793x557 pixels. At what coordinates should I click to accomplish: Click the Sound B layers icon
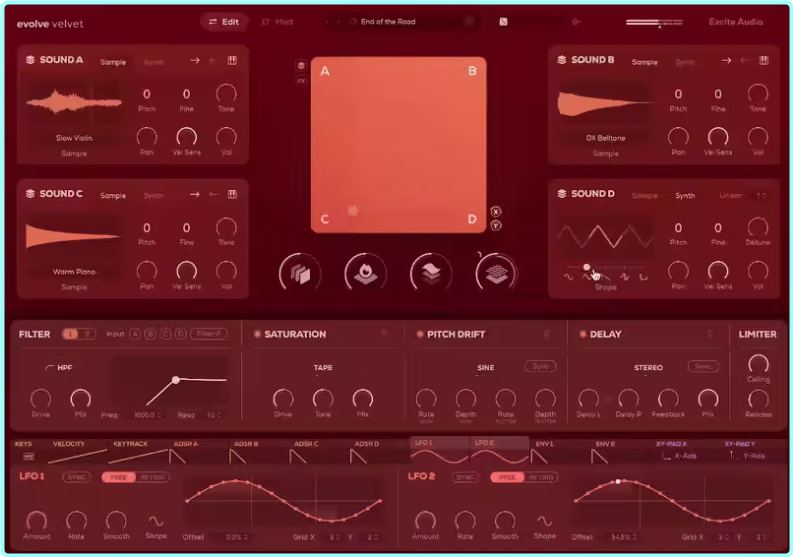point(562,60)
